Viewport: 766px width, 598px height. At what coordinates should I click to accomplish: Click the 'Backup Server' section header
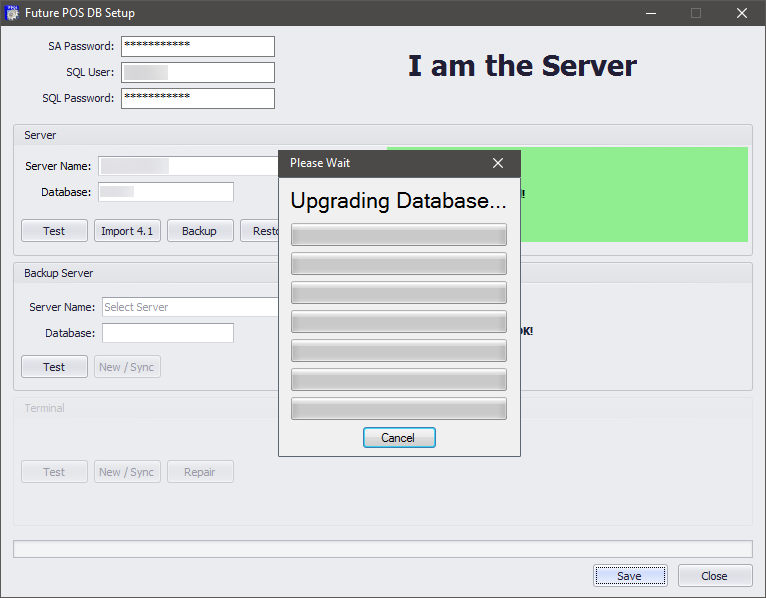59,273
